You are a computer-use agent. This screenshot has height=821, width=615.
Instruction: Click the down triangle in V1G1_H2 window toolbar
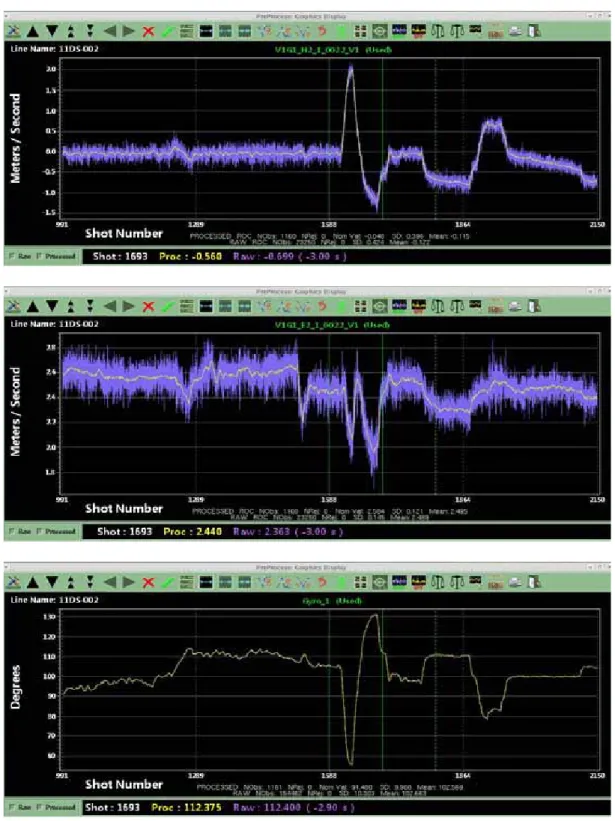(52, 31)
